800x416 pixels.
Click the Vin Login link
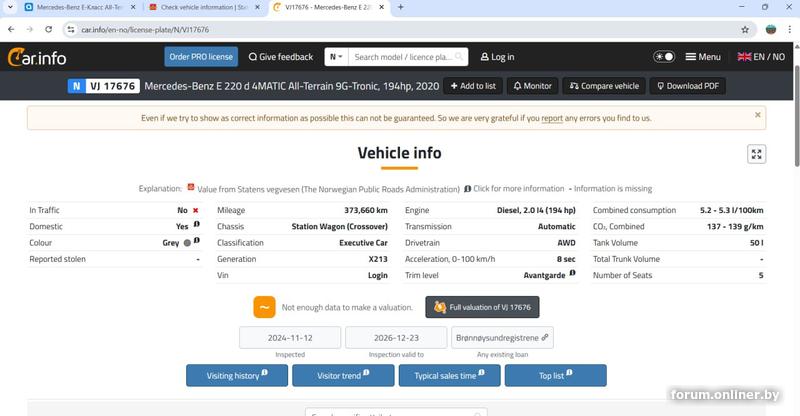click(378, 275)
